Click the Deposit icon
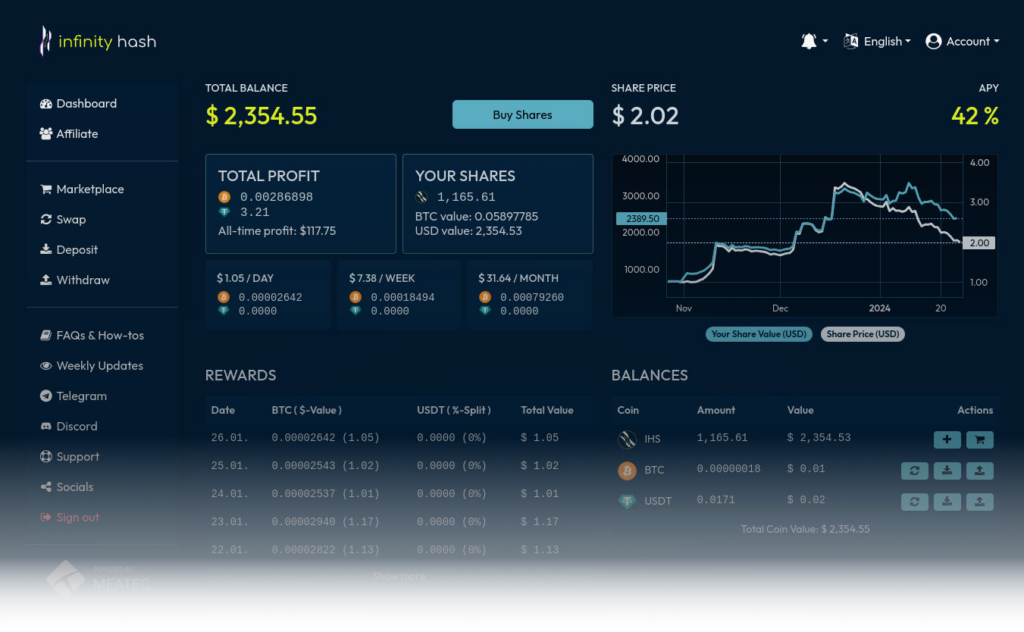 (48, 249)
